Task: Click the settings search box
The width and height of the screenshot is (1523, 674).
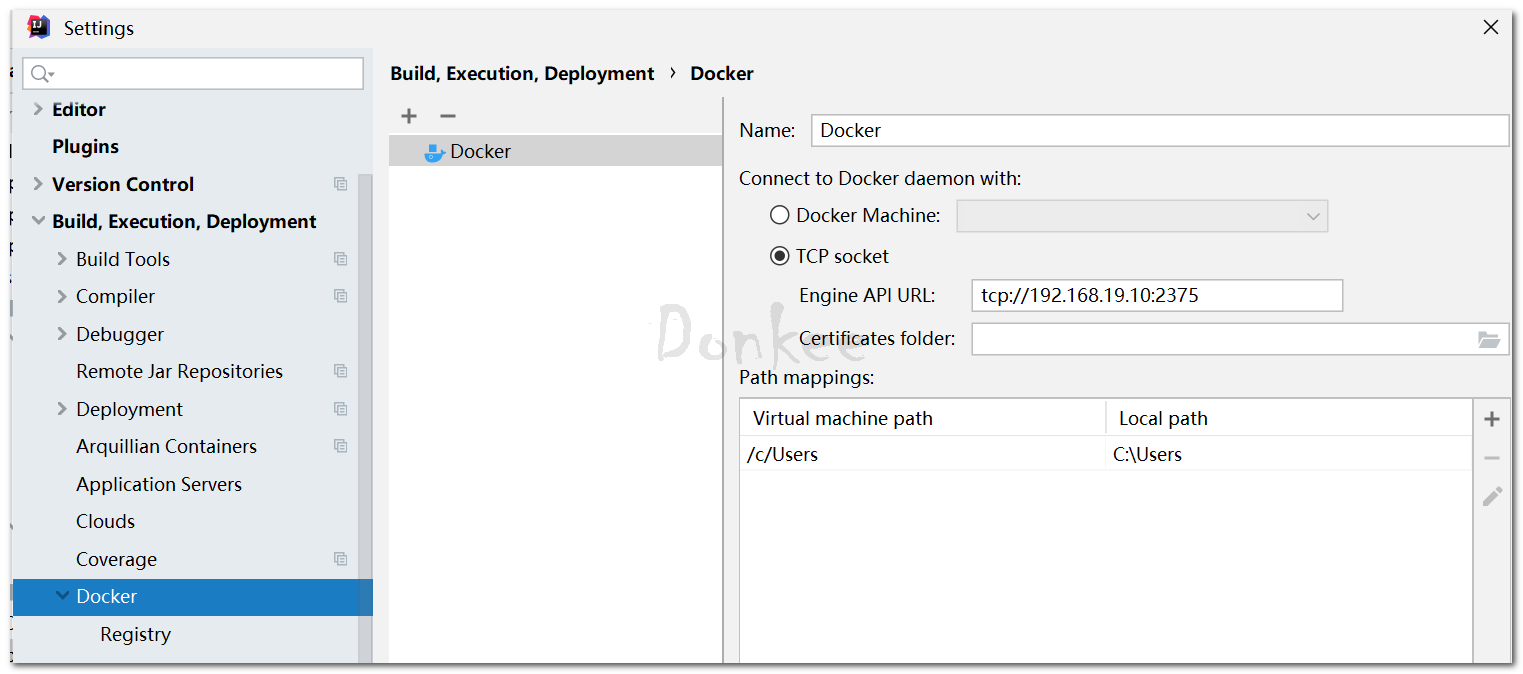Action: pyautogui.click(x=193, y=73)
